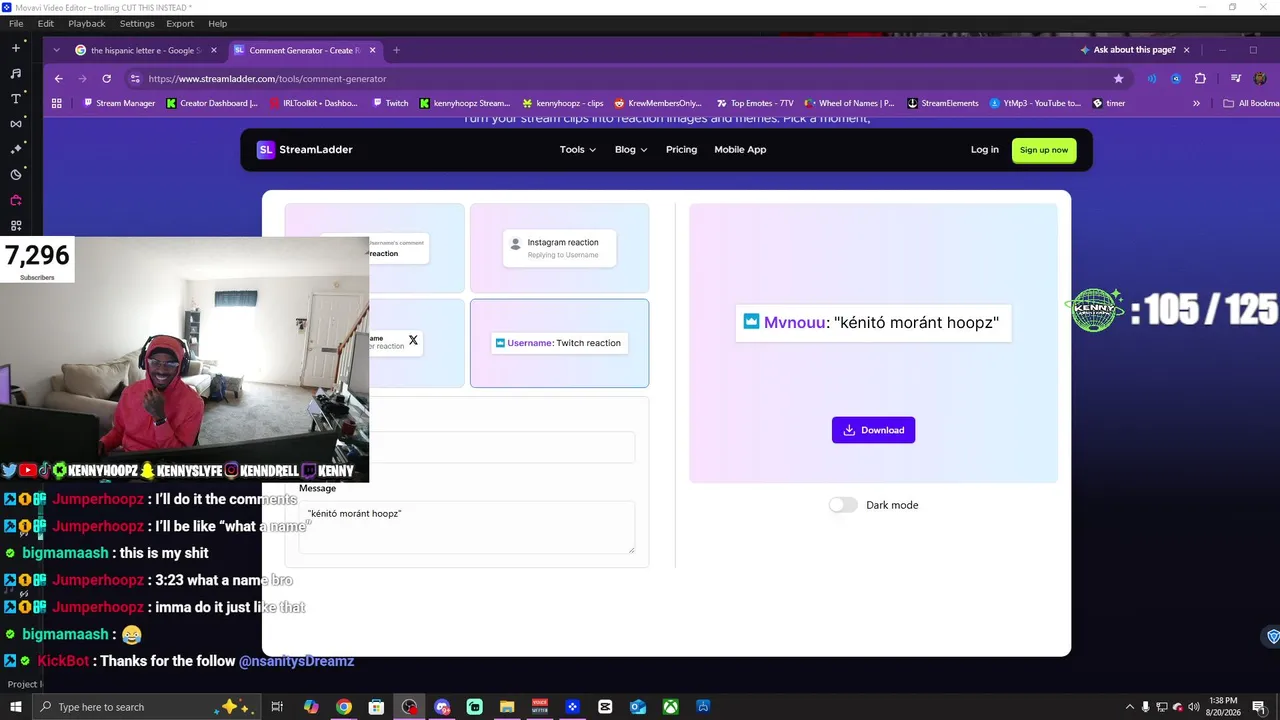The width and height of the screenshot is (1280, 720).
Task: Open the Chrome apps grid in bookmarks bar
Action: coord(57,103)
